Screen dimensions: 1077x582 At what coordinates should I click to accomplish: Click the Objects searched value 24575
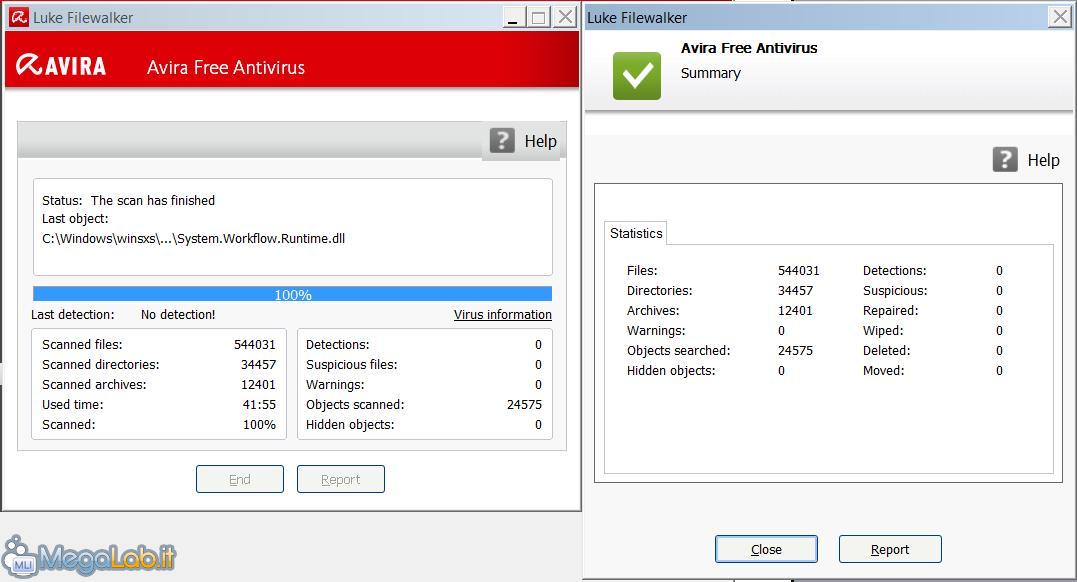(795, 350)
